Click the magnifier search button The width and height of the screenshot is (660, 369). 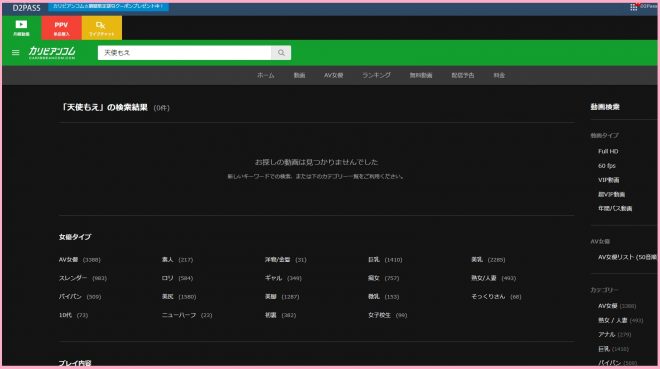click(281, 53)
